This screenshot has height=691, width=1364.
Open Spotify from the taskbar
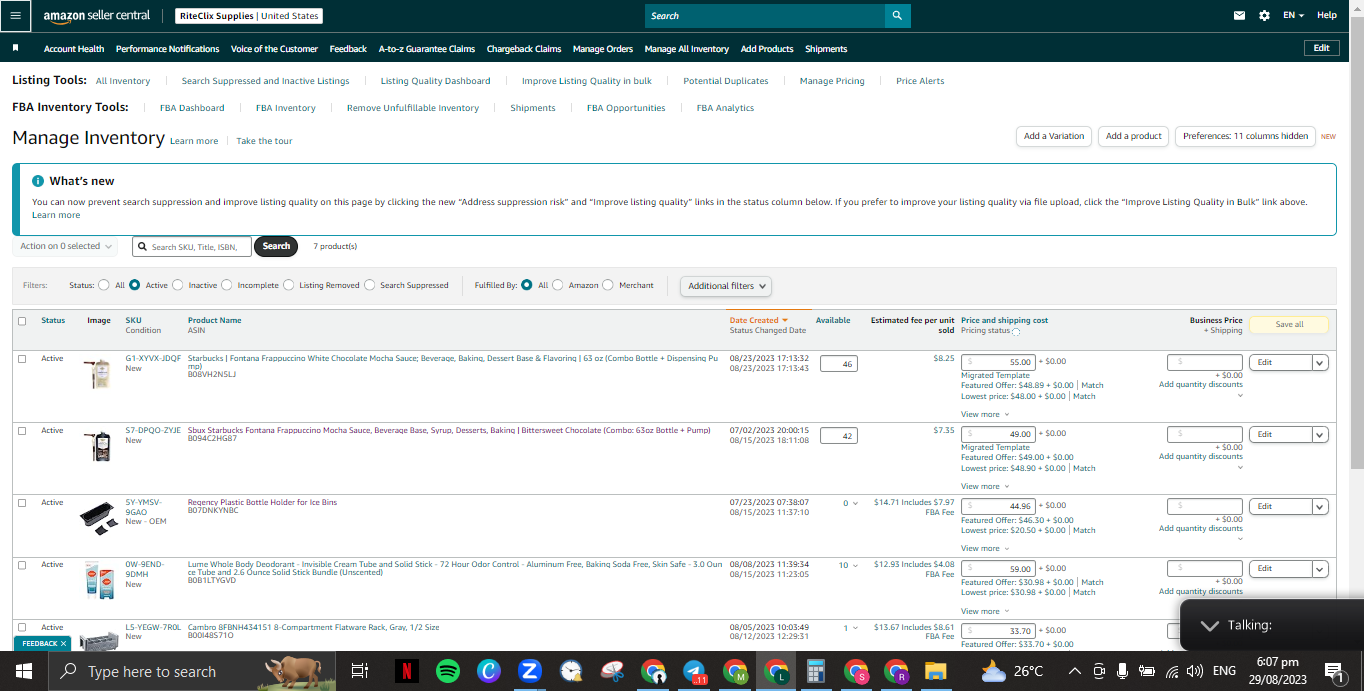point(448,671)
